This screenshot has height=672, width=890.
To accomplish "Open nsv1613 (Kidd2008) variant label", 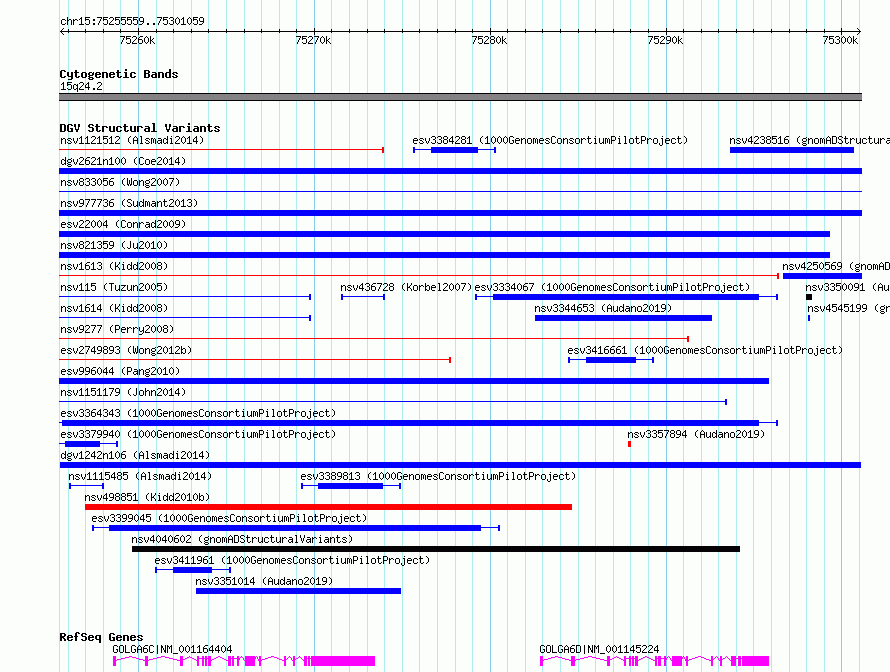I will 114,266.
